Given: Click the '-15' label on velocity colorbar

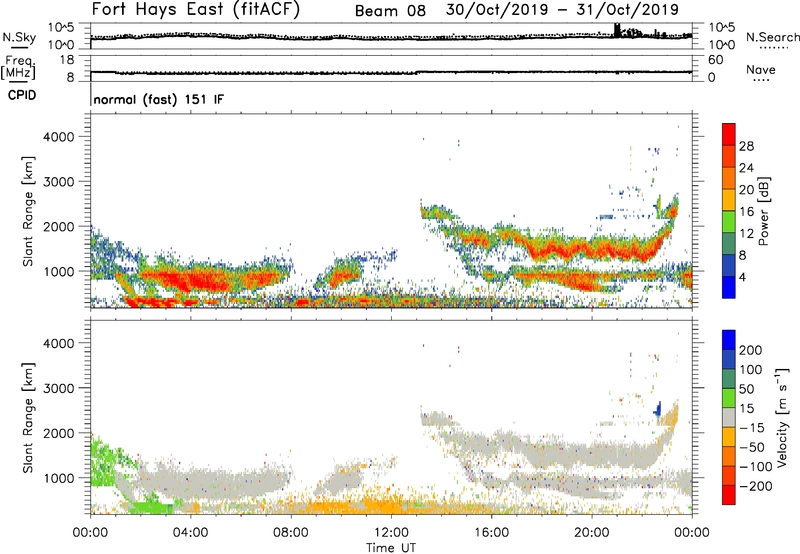Looking at the screenshot, I should 751,428.
